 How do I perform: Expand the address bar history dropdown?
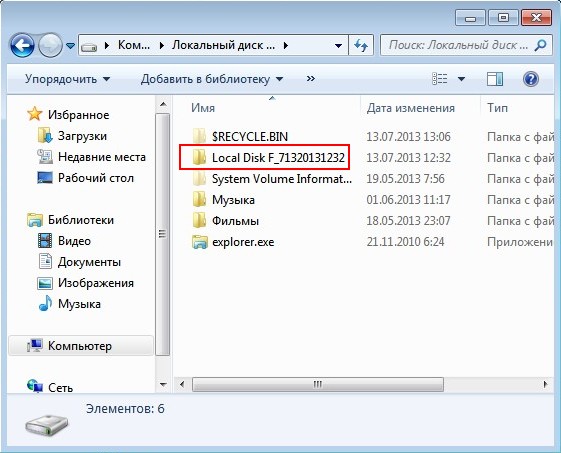(338, 45)
